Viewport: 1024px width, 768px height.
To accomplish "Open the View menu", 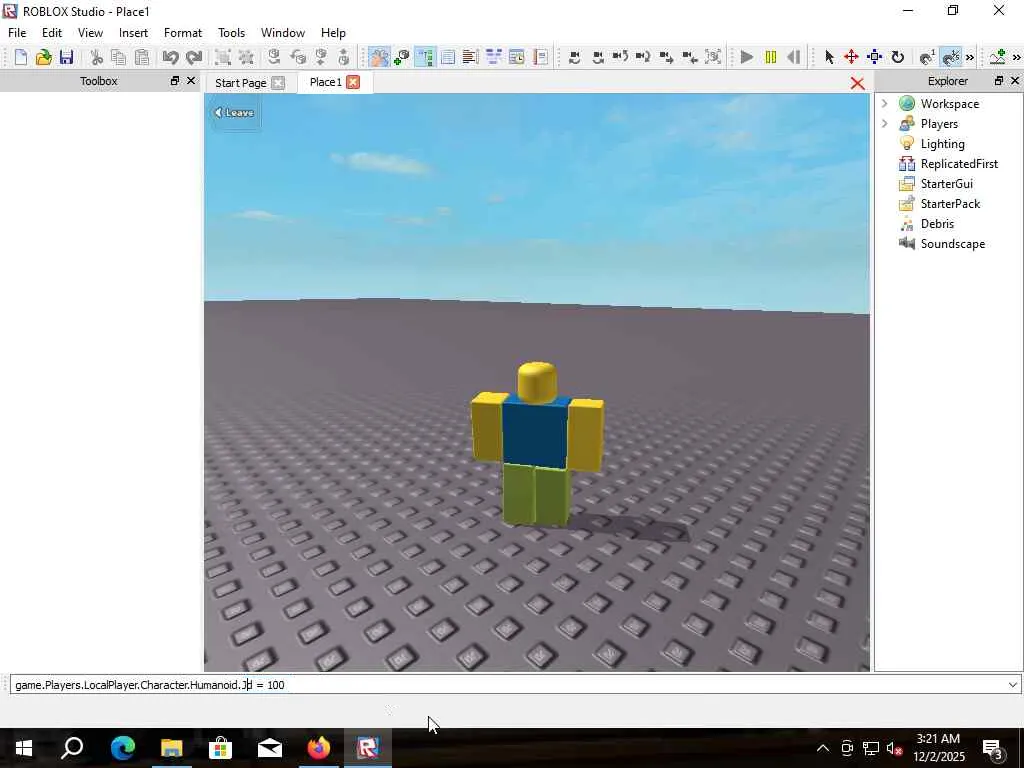I will coord(90,33).
